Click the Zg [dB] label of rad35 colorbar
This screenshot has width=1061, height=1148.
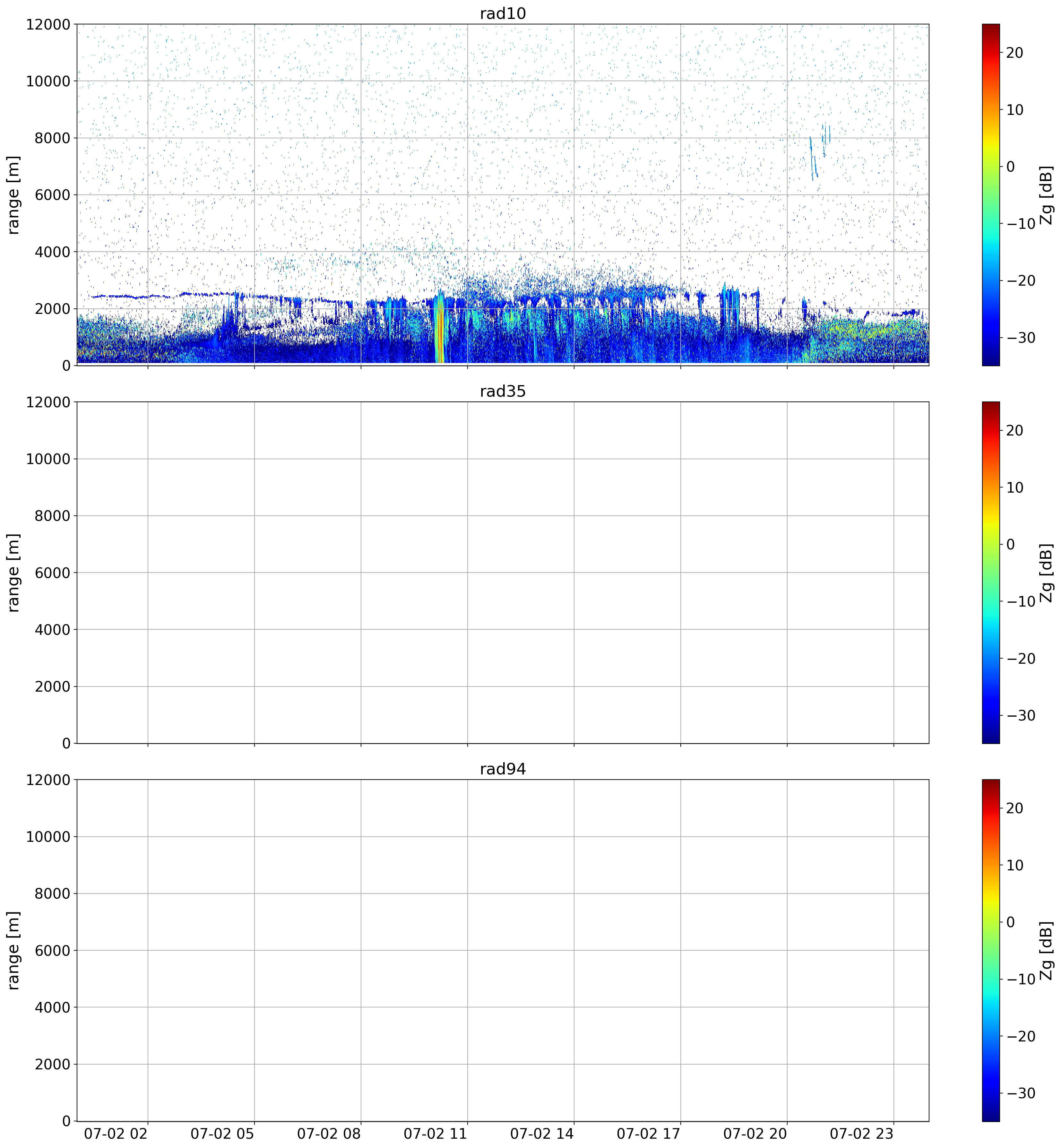[1047, 572]
